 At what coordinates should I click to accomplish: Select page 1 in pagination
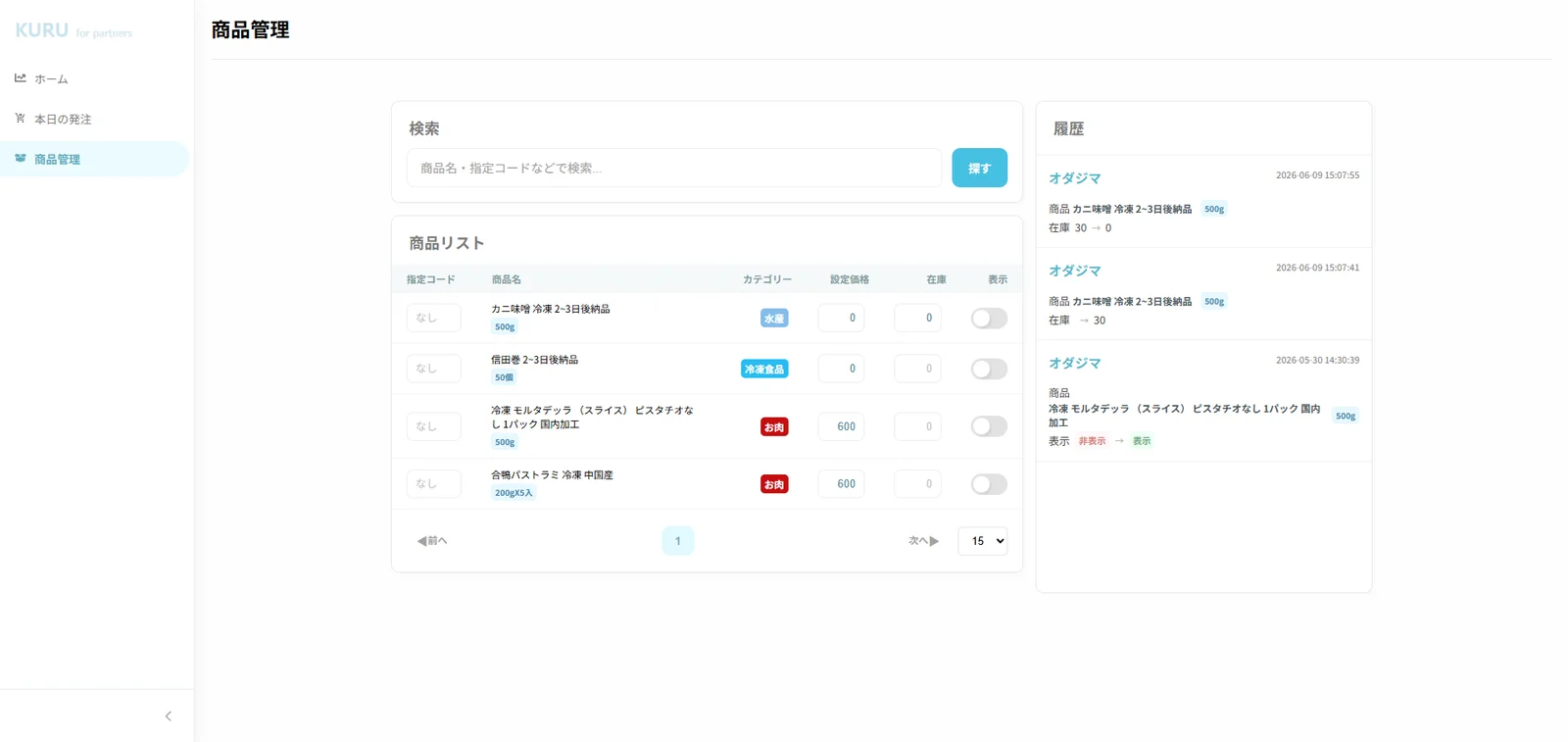(x=678, y=541)
